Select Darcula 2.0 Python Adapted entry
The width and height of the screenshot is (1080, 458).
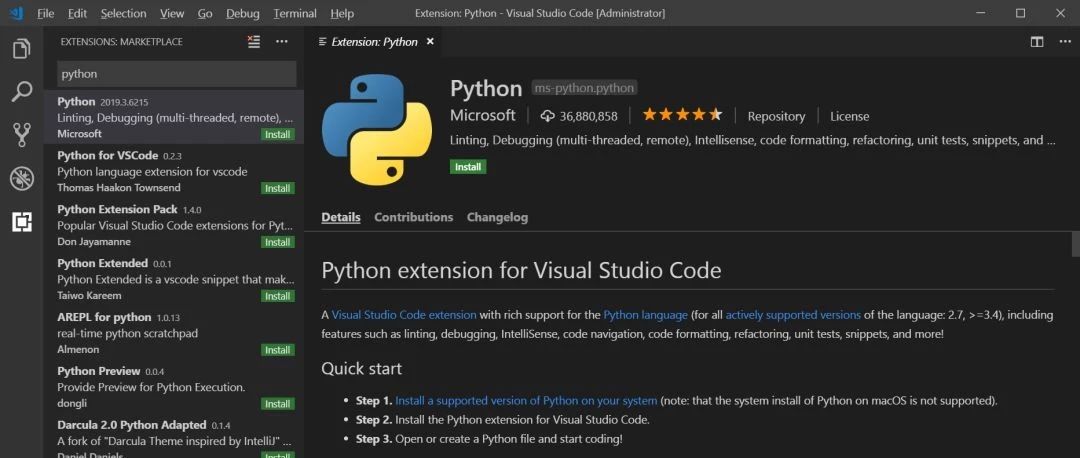pos(174,436)
